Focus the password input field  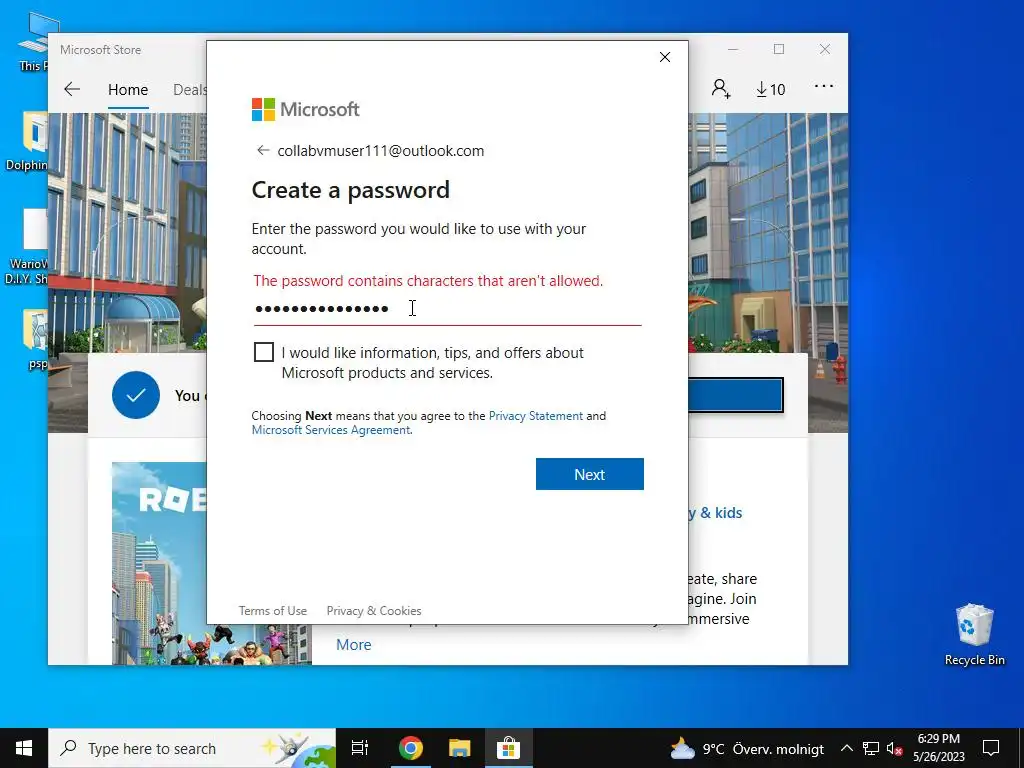[447, 308]
